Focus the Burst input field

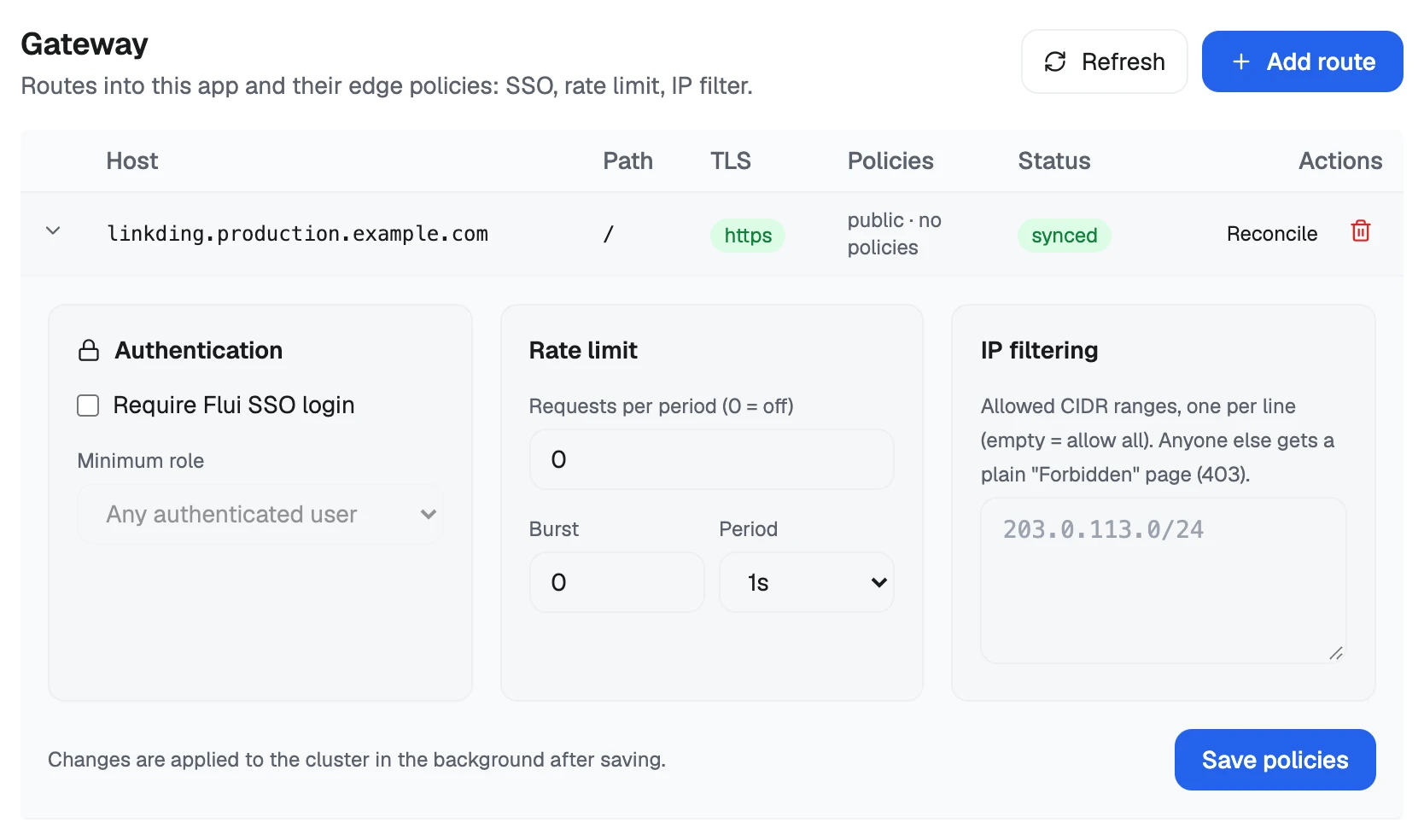(616, 582)
